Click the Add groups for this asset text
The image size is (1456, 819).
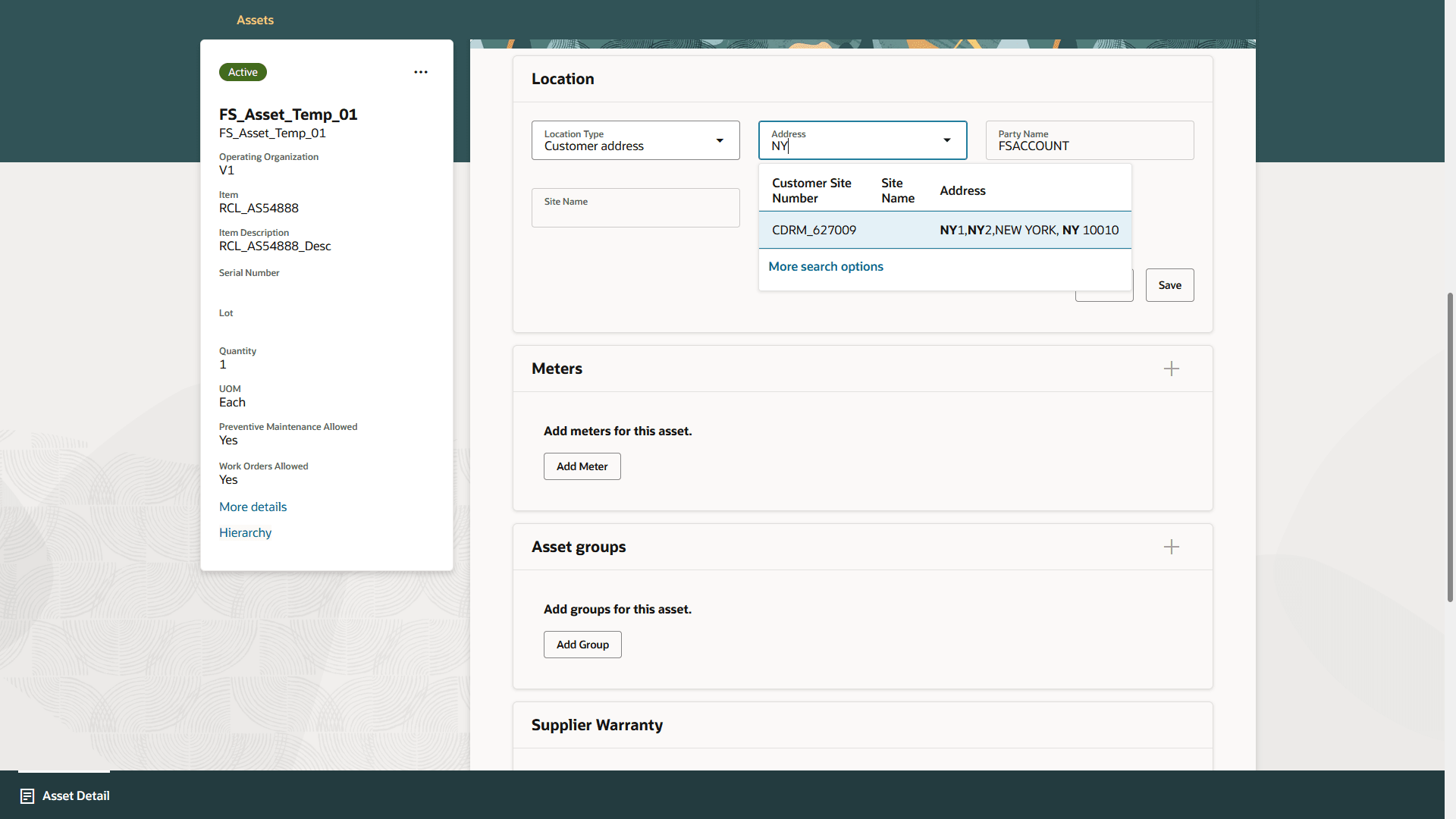click(x=617, y=610)
